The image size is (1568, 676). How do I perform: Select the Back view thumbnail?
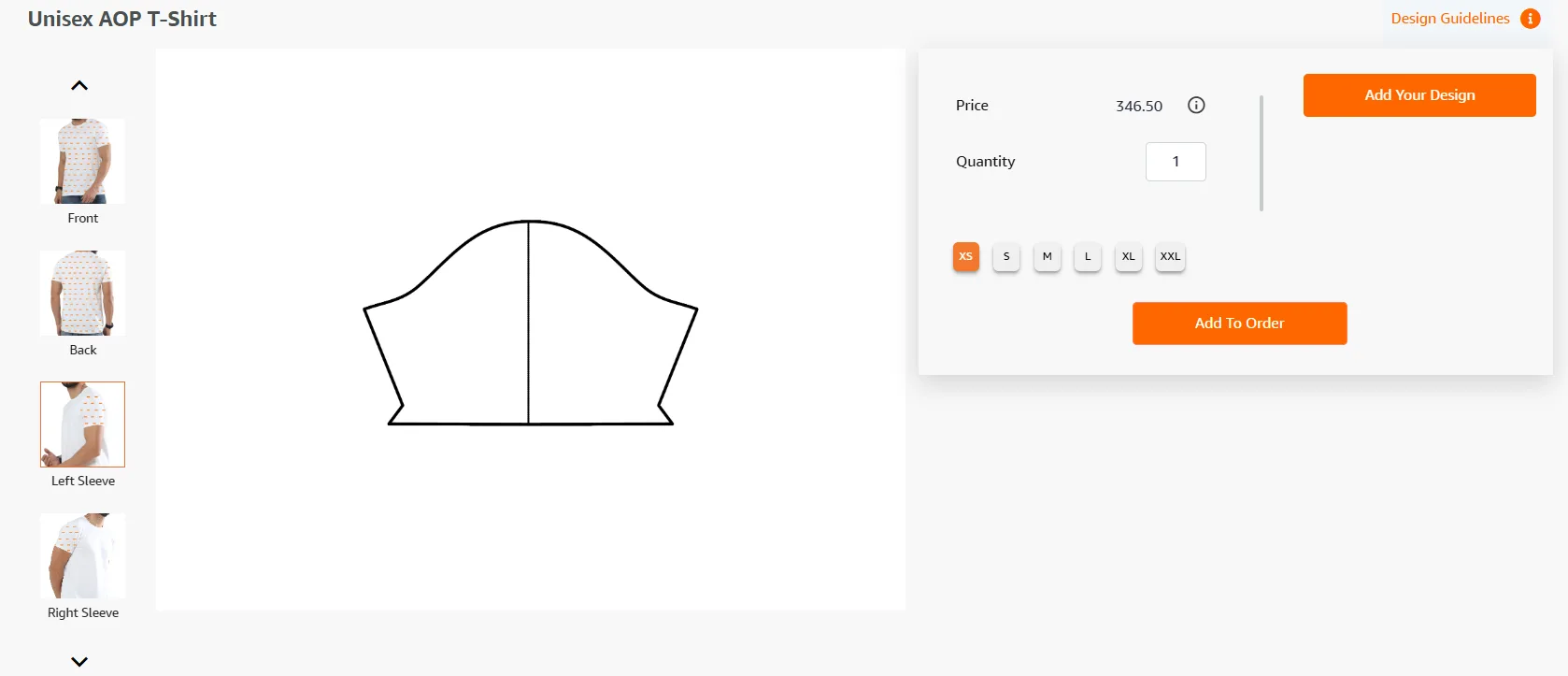[82, 293]
